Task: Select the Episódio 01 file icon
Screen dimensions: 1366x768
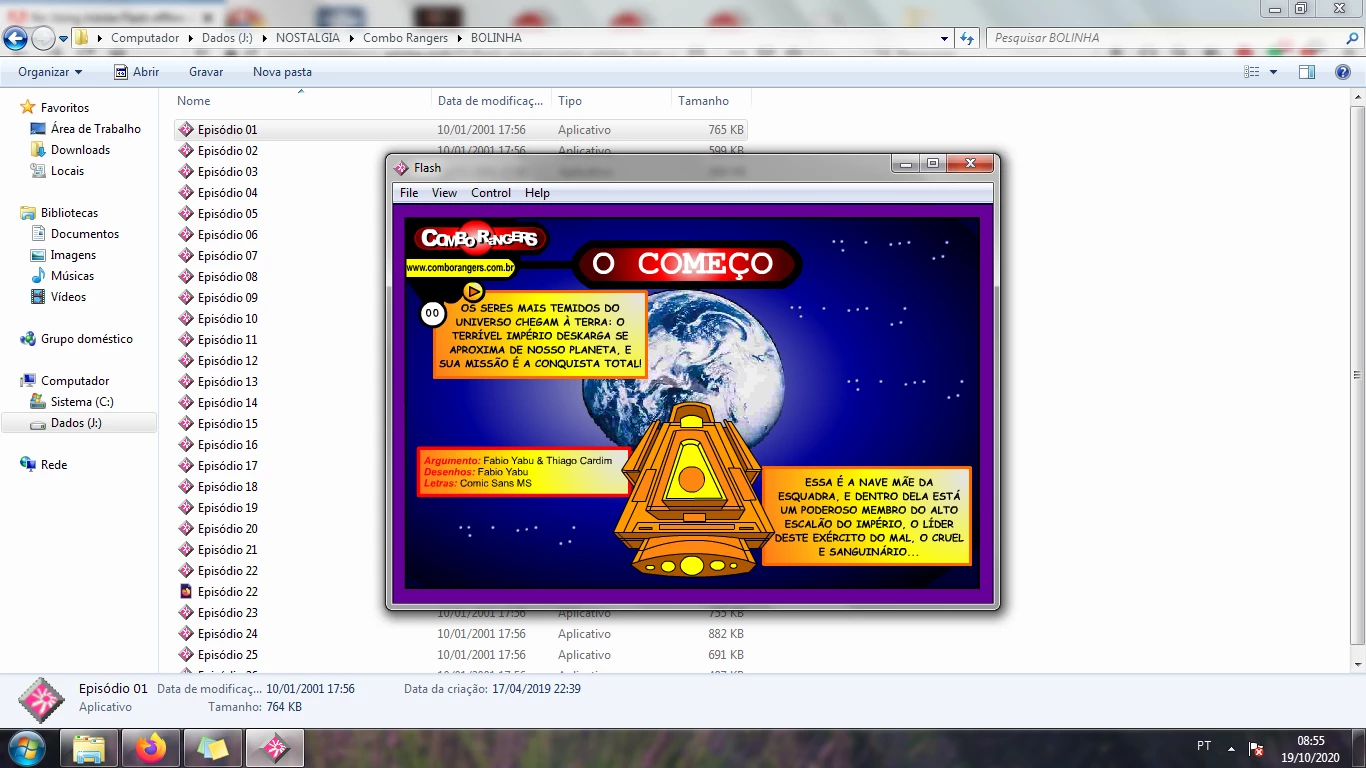Action: click(x=186, y=130)
